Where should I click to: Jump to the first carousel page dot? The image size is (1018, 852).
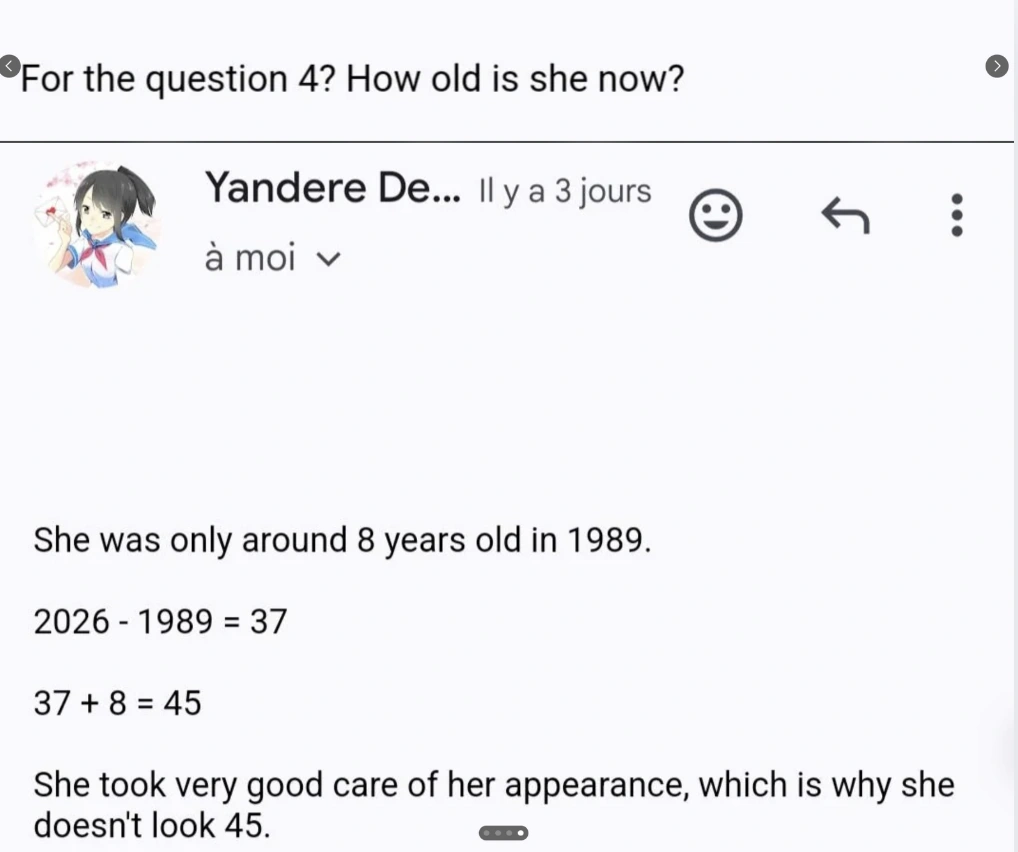pyautogui.click(x=487, y=833)
